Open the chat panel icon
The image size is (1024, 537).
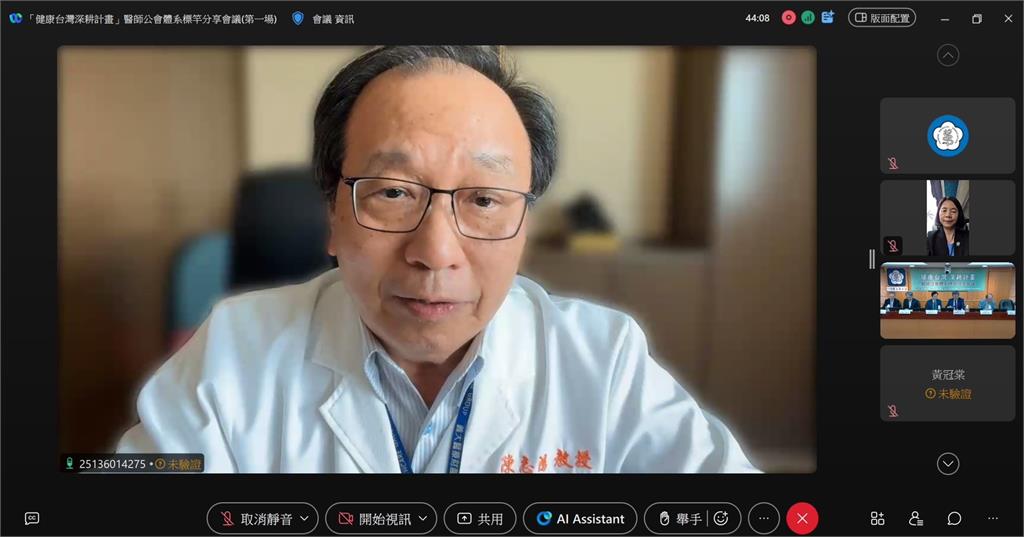click(954, 519)
